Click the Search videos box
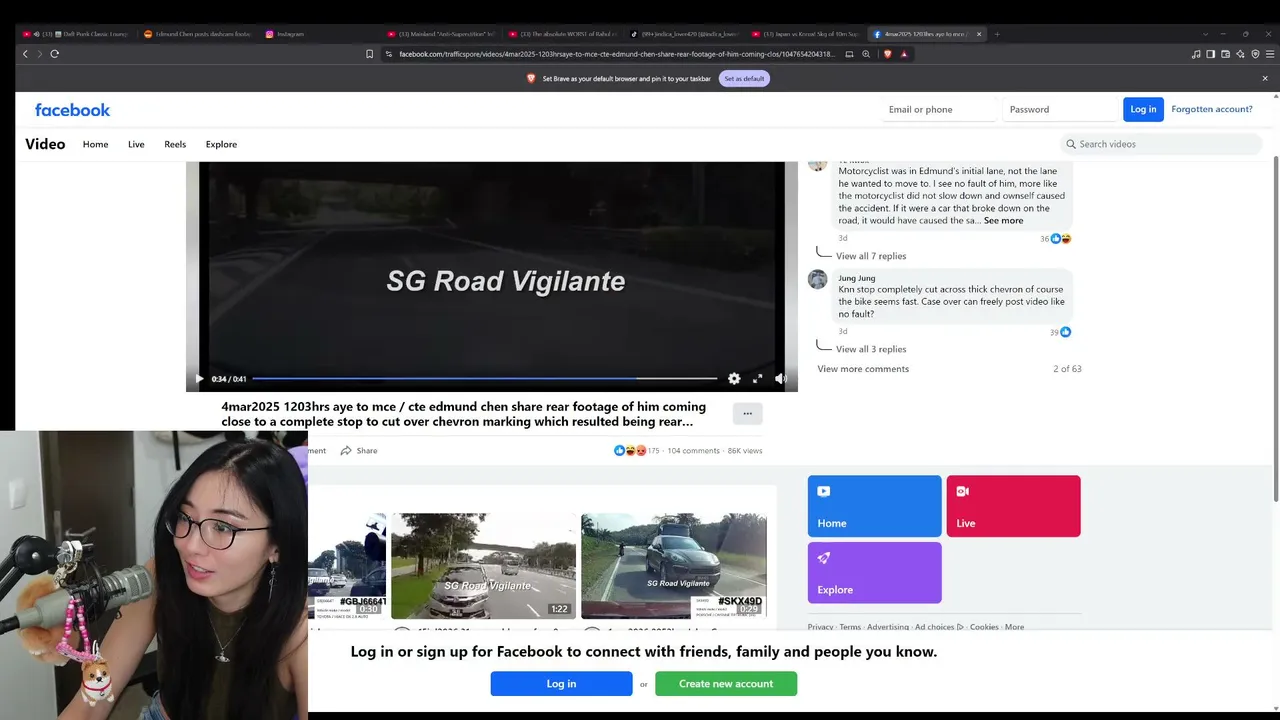 (1161, 144)
